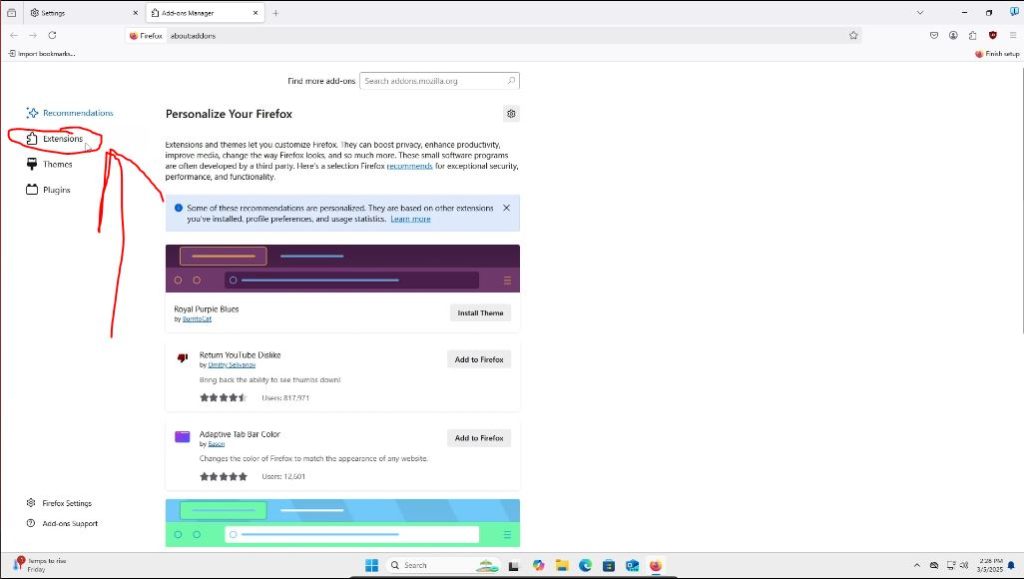This screenshot has width=1024, height=579.
Task: Click the taskbar Search box
Action: pyautogui.click(x=443, y=565)
